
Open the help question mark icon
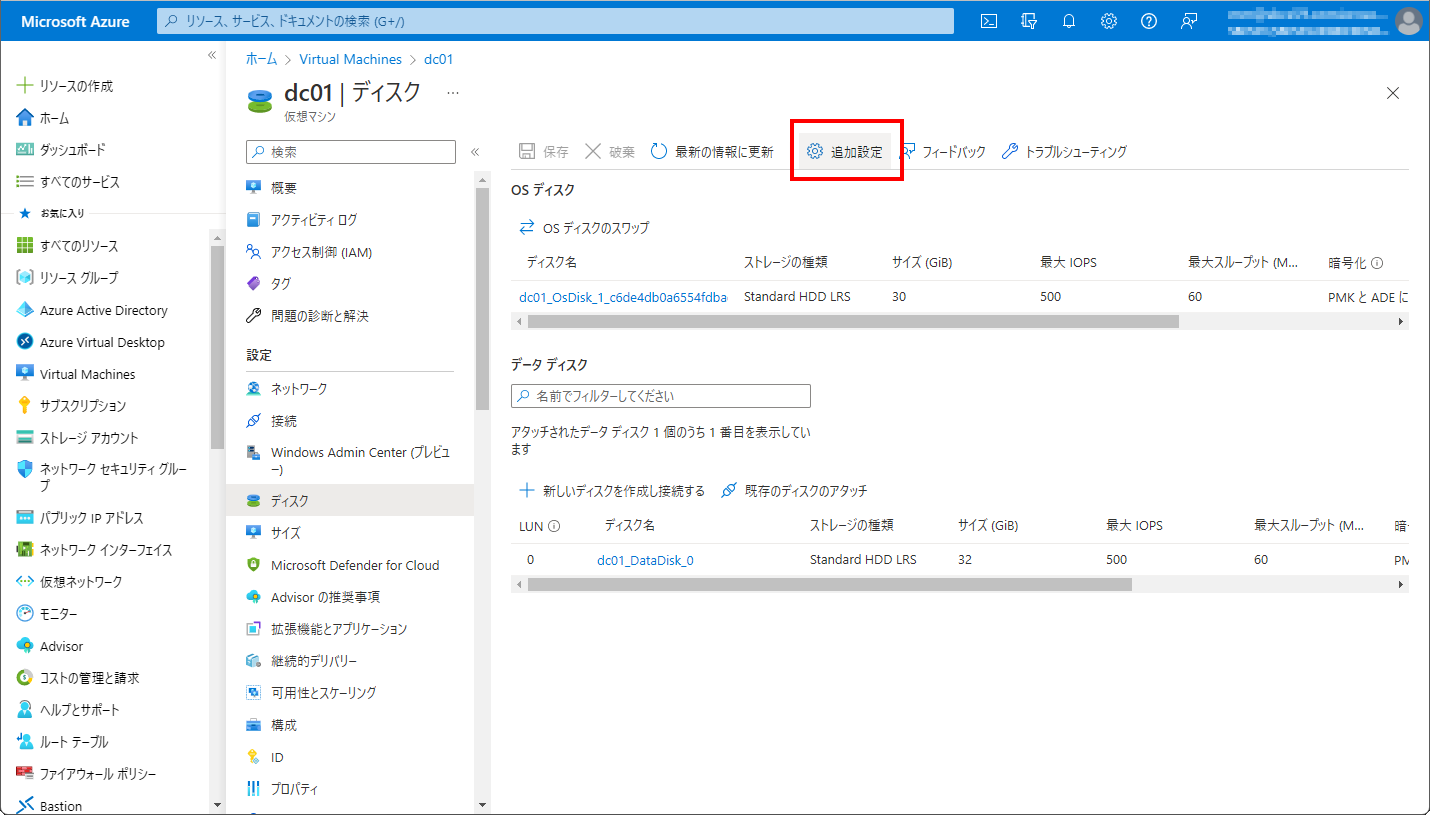(x=1149, y=21)
